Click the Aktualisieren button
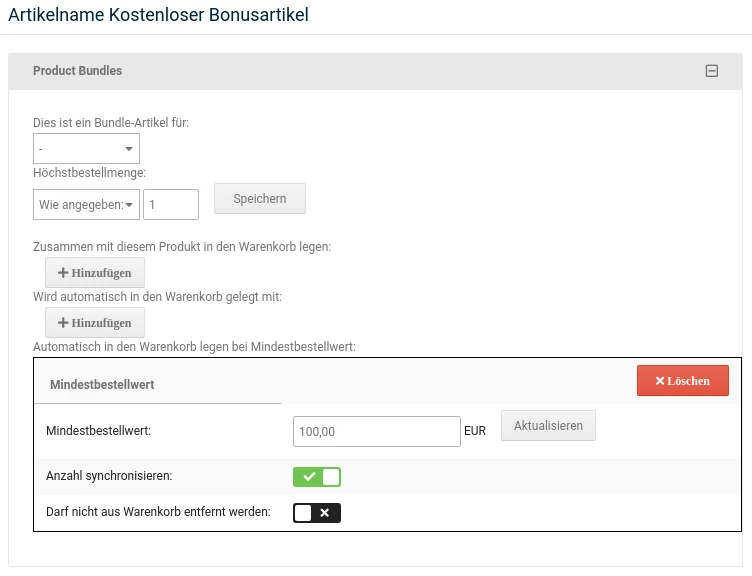Image resolution: width=752 pixels, height=576 pixels. 548,425
